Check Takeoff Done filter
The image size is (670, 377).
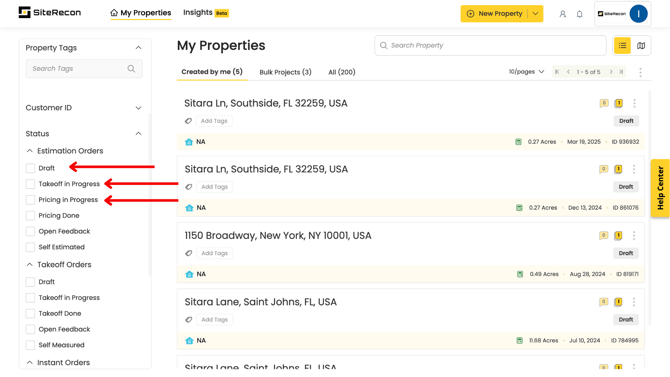[x=30, y=313]
